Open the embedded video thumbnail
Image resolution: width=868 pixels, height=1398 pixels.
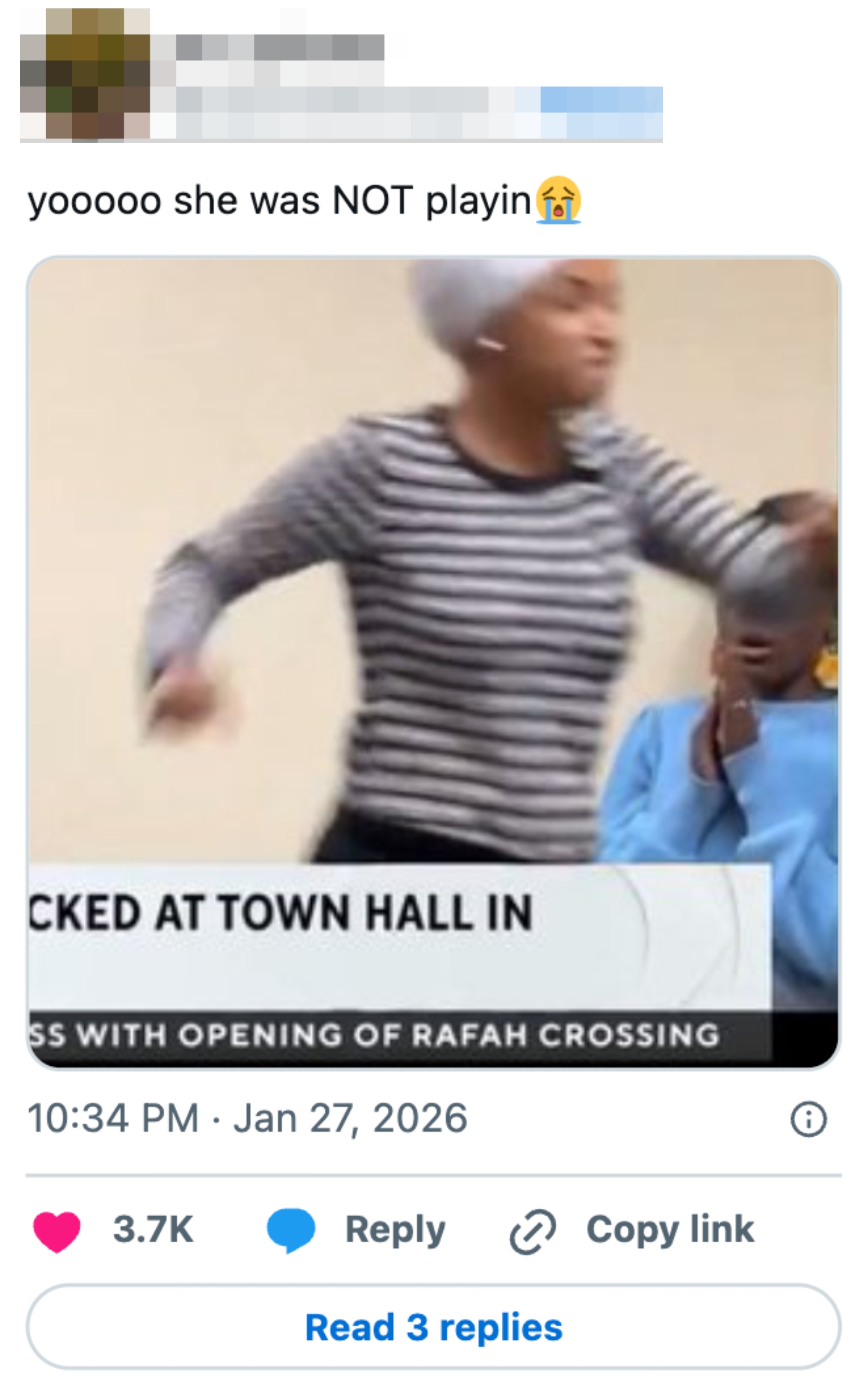(x=433, y=663)
